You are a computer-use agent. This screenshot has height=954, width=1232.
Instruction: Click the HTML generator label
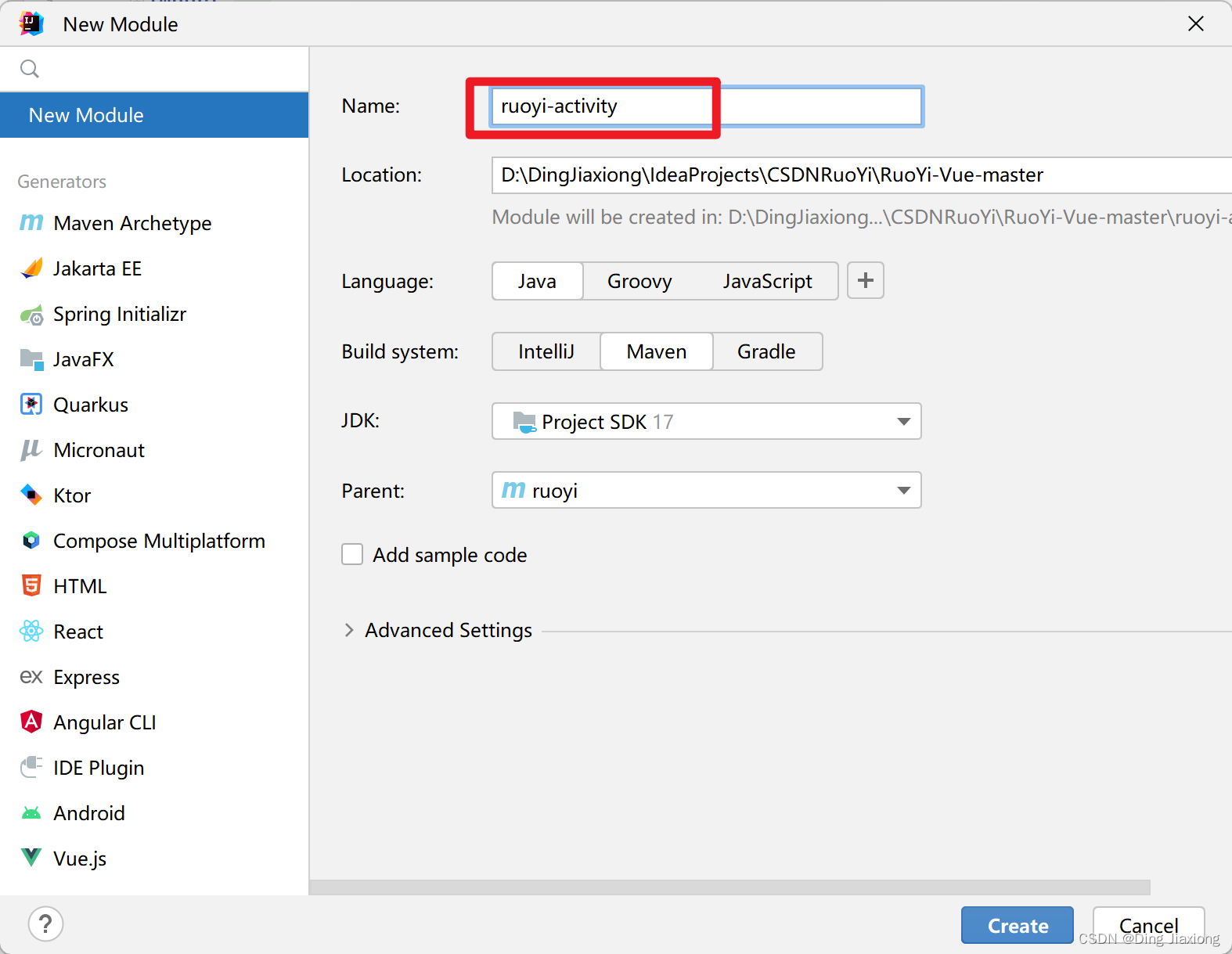point(80,587)
